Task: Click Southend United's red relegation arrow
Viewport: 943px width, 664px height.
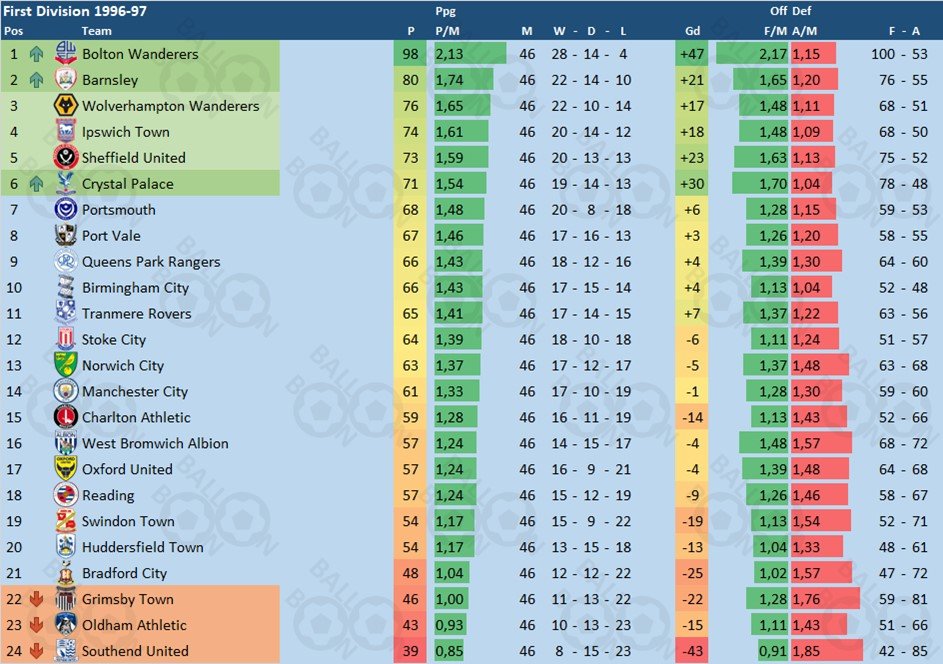Action: coord(37,651)
